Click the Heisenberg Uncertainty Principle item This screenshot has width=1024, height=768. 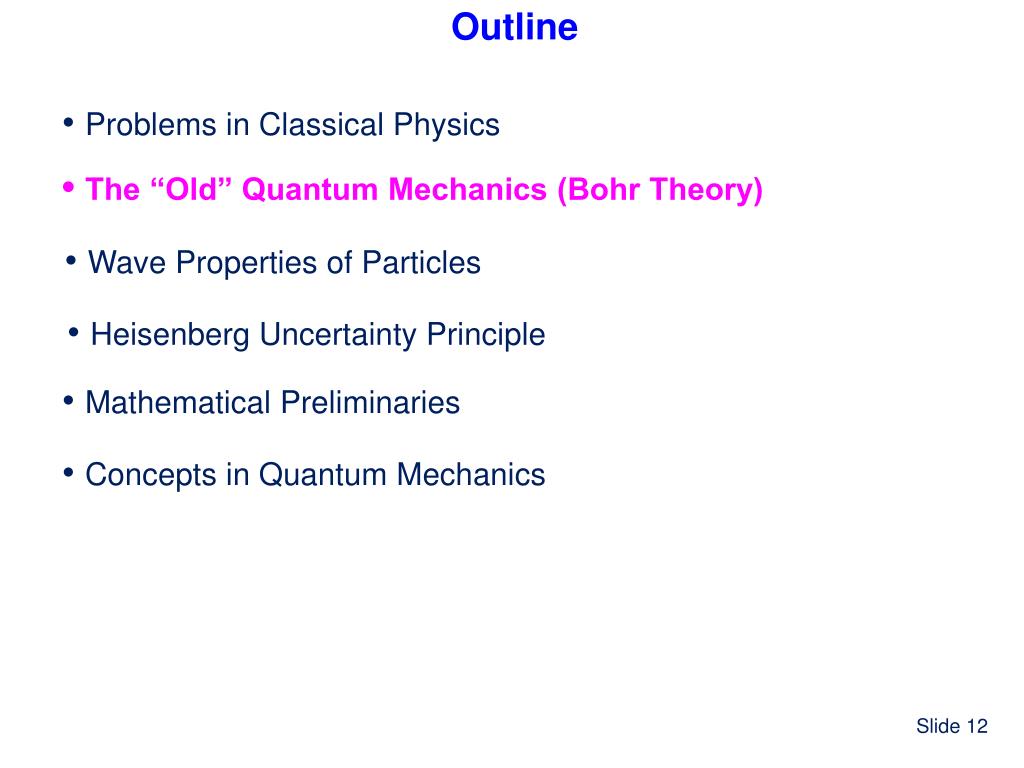[317, 335]
